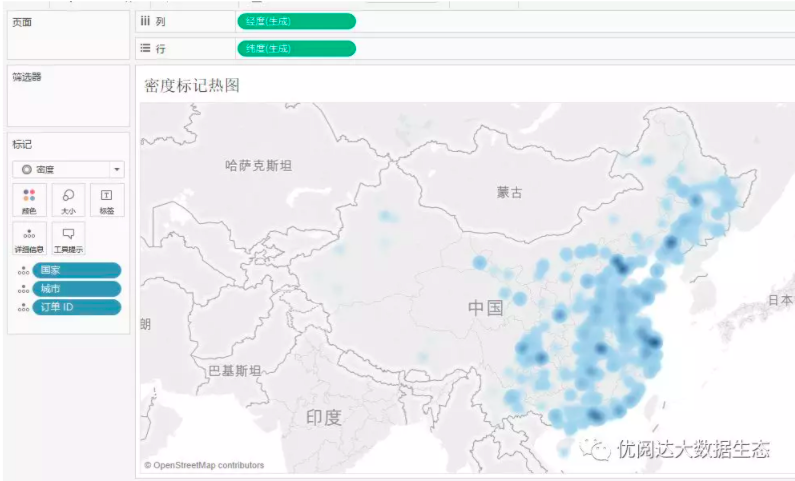Click the OpenStreetMap contributors attribution
Image resolution: width=795 pixels, height=481 pixels.
[x=204, y=465]
